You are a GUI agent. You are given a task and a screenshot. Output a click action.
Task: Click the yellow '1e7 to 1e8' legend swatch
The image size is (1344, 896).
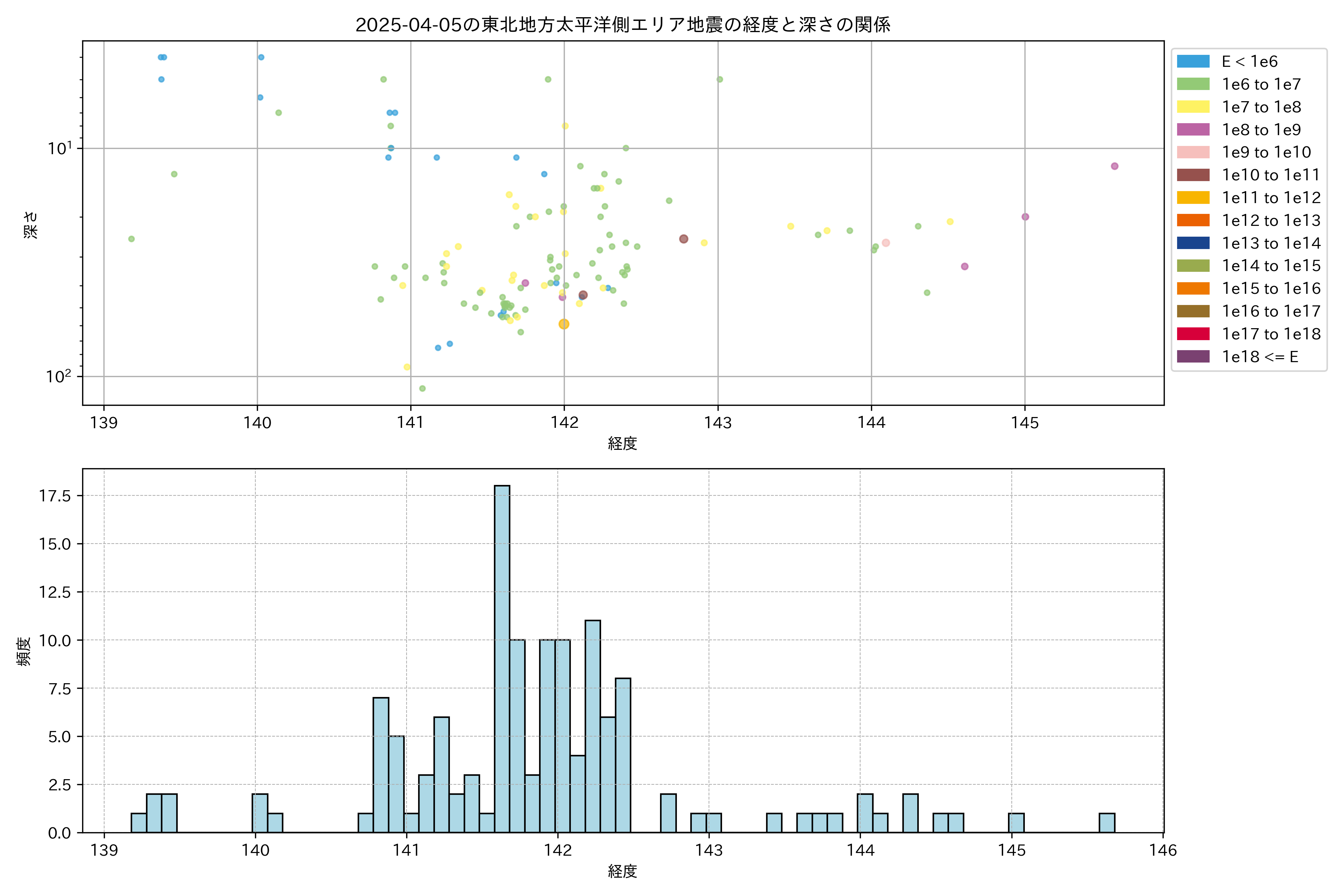(x=1192, y=107)
